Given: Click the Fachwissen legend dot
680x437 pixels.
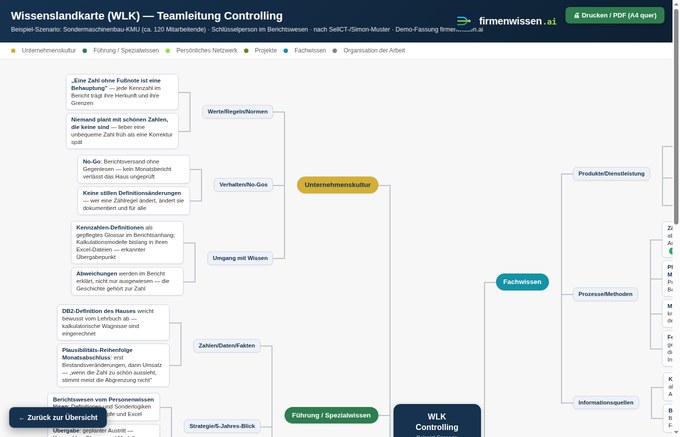Looking at the screenshot, I should click(286, 51).
